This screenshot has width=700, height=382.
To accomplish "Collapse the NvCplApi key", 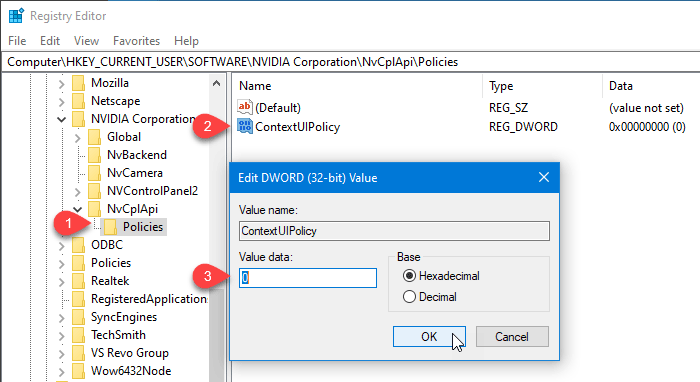I will tap(78, 209).
